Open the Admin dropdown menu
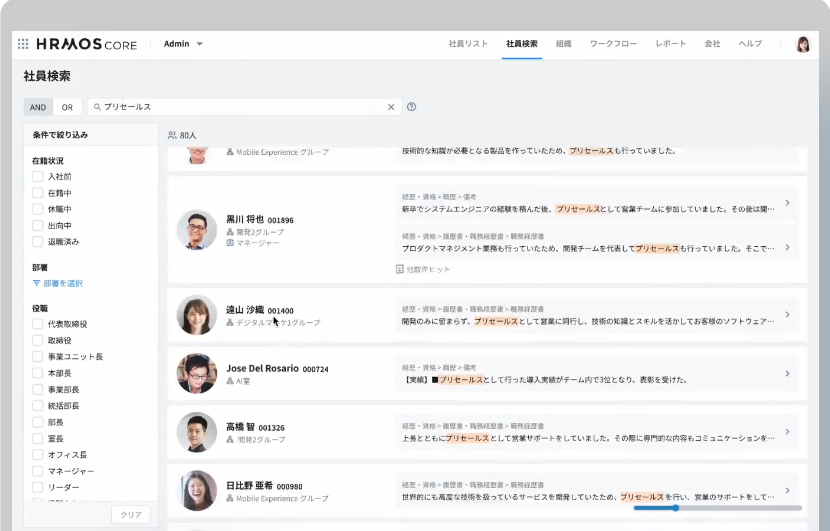The height and width of the screenshot is (531, 830). [x=184, y=44]
